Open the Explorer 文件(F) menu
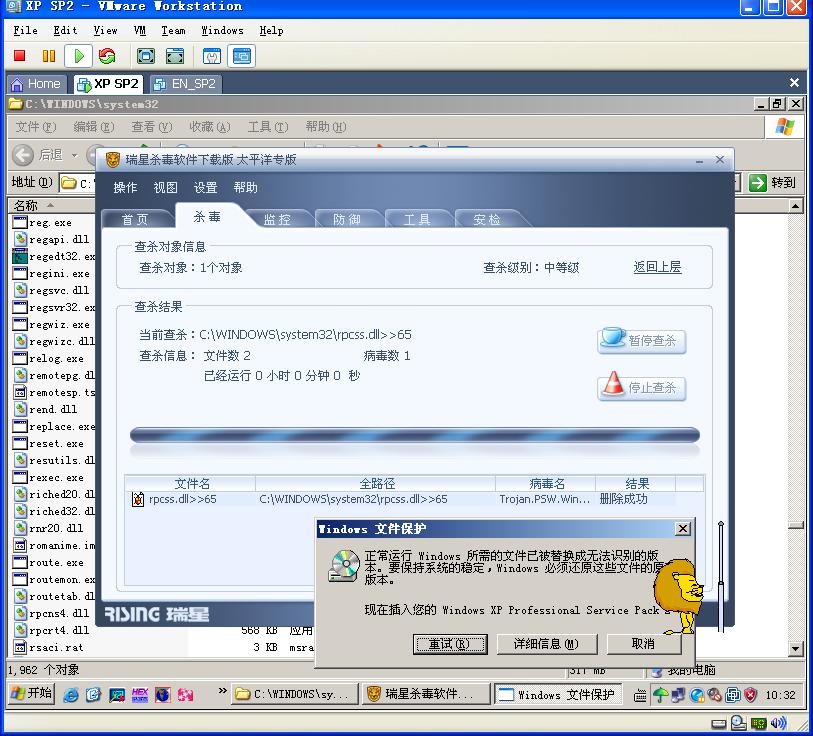 [36, 127]
